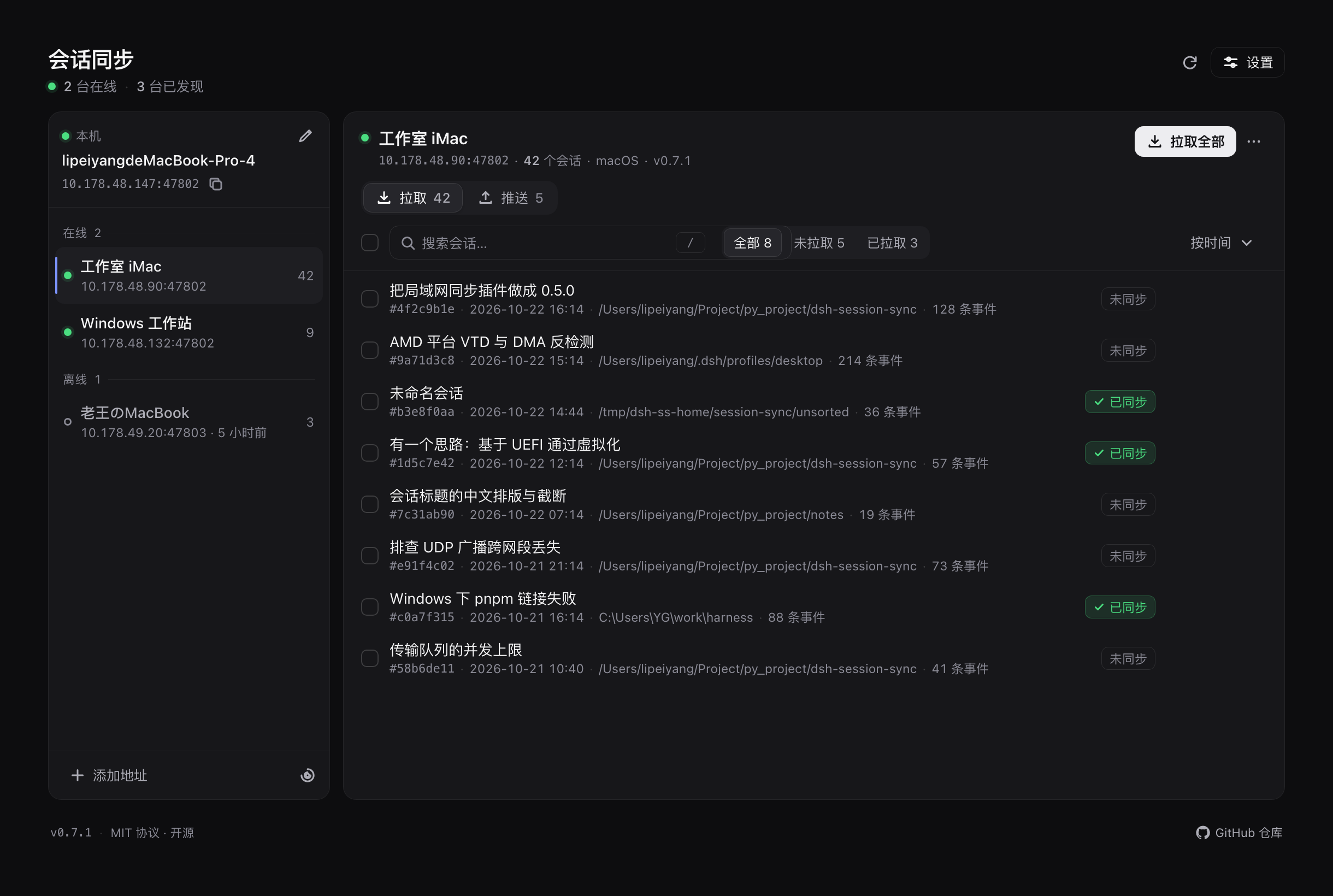
Task: Check the 排查 UDP 广播跨网段丢失 session checkbox
Action: 370,556
